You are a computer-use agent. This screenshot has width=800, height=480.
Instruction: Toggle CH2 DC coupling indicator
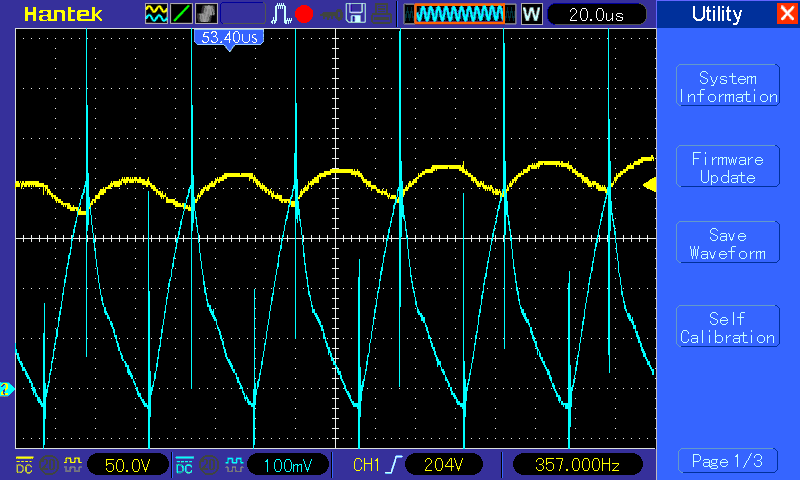click(x=184, y=465)
